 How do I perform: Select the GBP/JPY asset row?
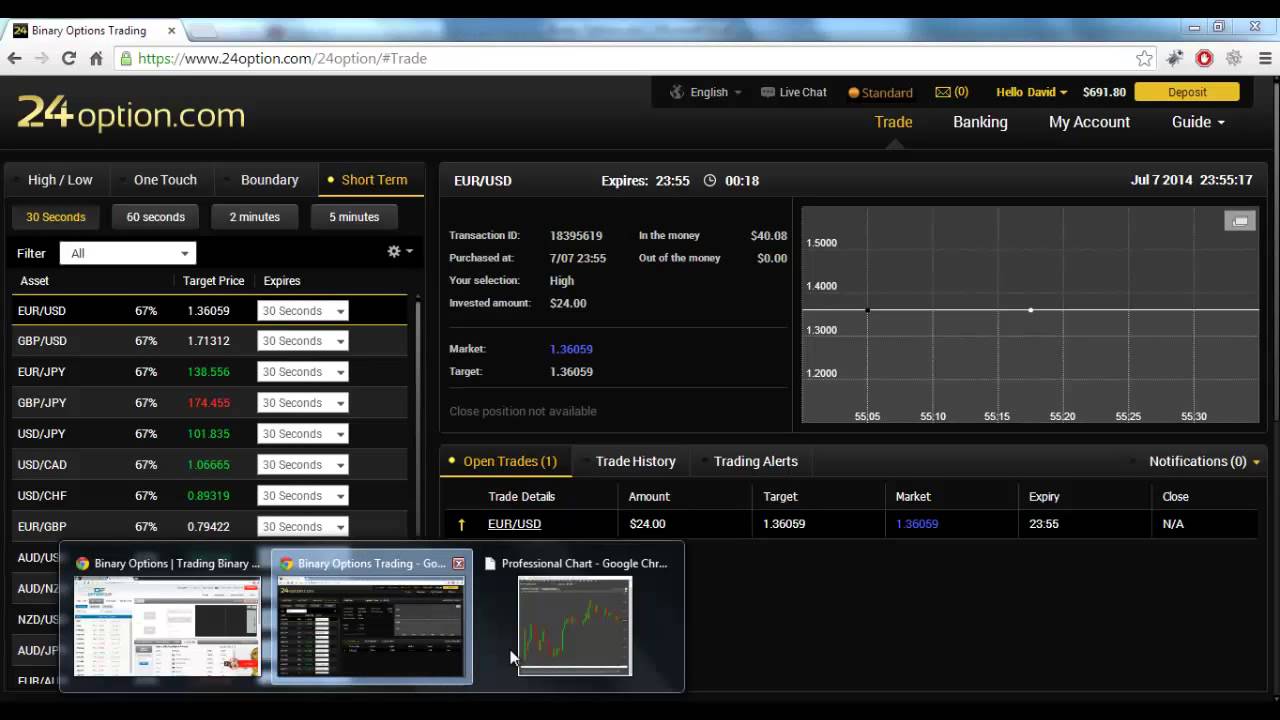click(x=209, y=403)
